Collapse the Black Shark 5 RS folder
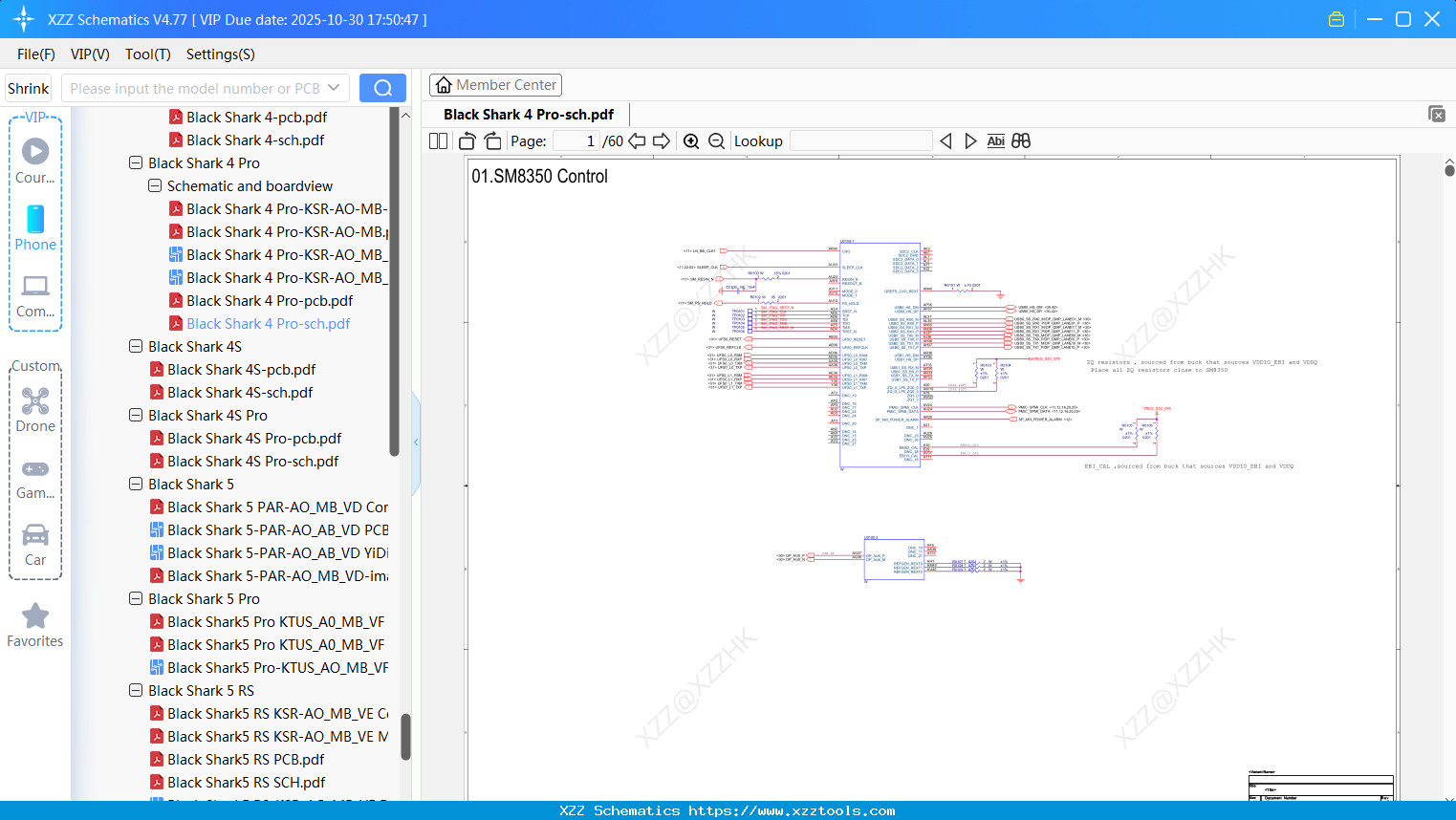 click(x=136, y=691)
